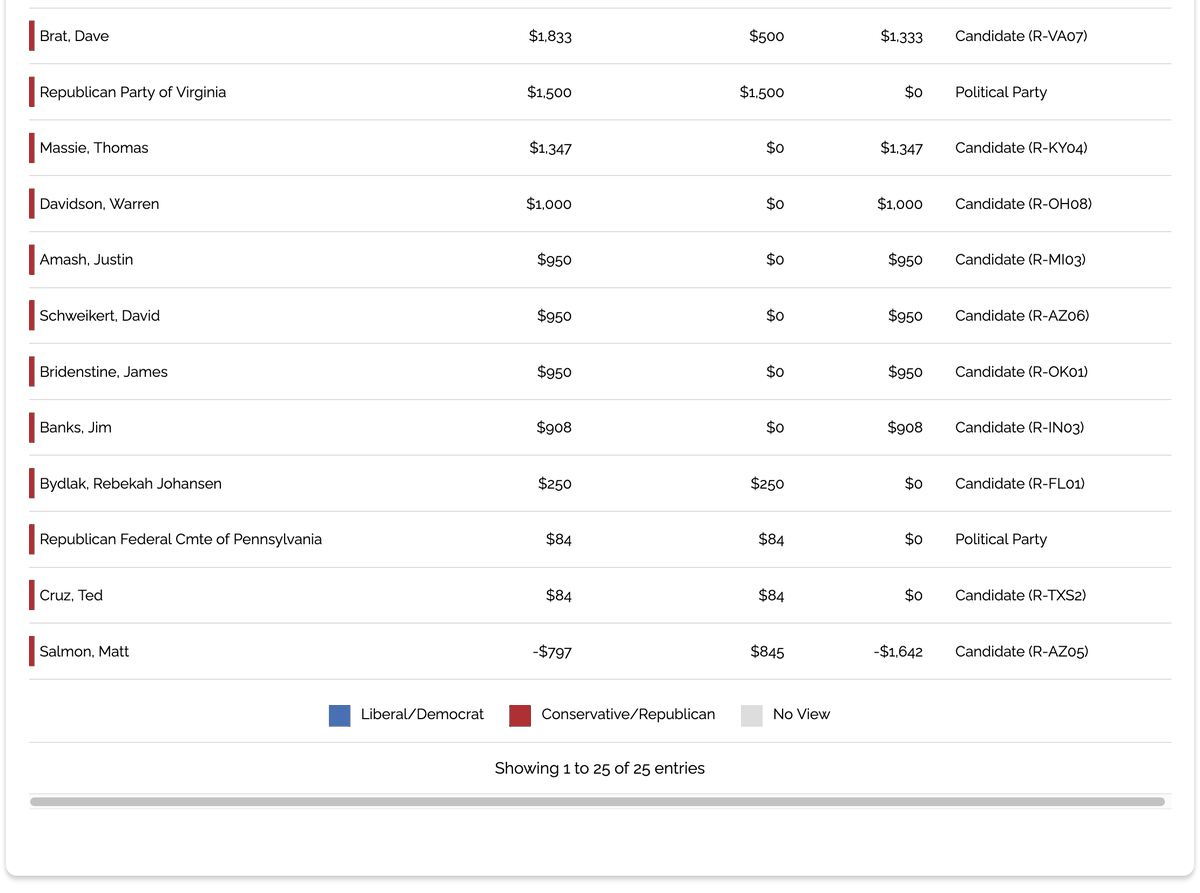
Task: Click the Conservative/Republican red legend swatch
Action: 520,715
